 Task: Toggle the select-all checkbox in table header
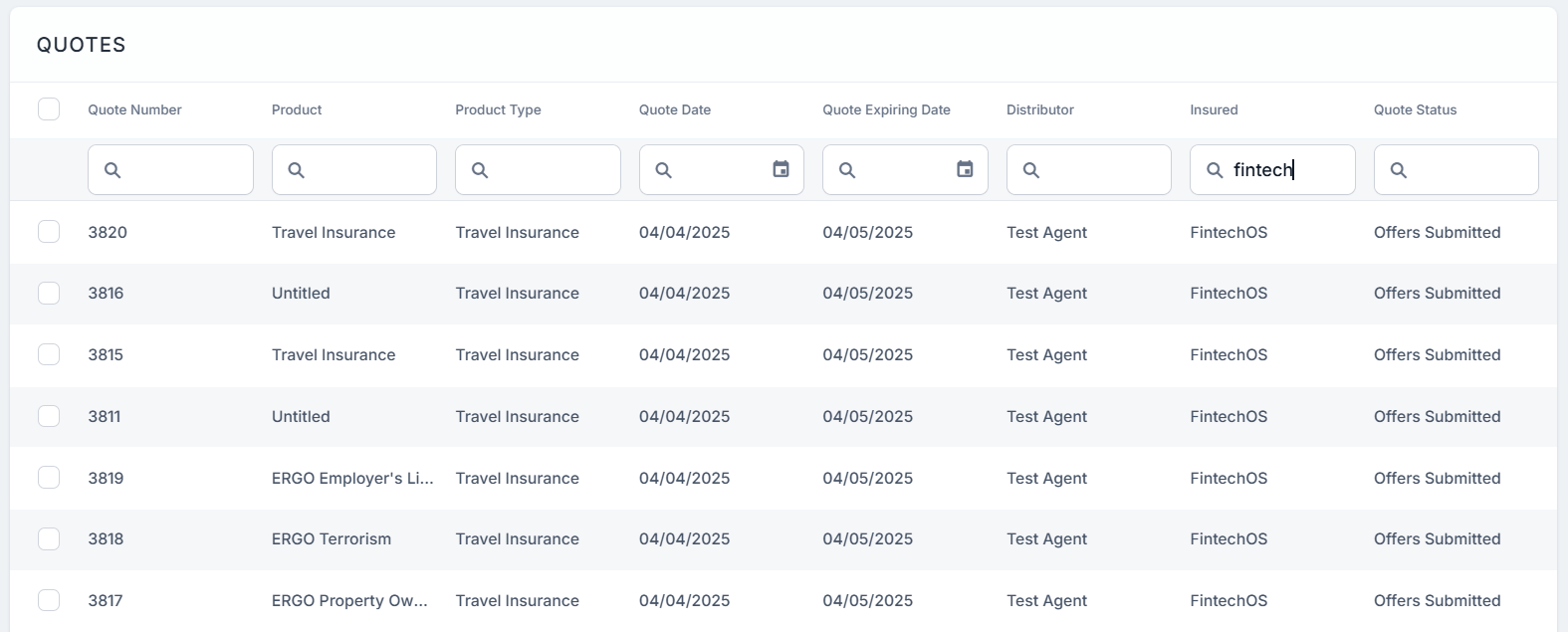tap(49, 108)
